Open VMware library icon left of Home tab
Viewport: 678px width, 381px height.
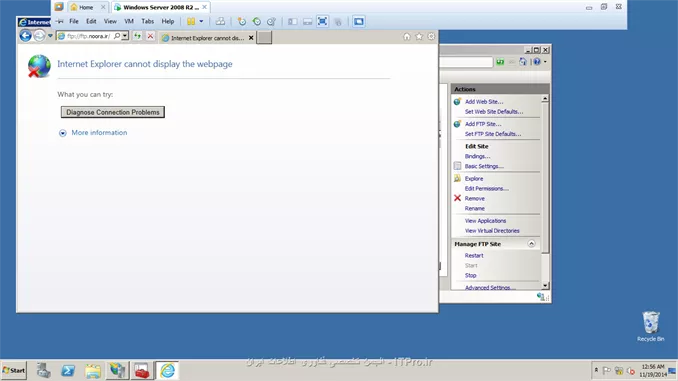point(59,7)
